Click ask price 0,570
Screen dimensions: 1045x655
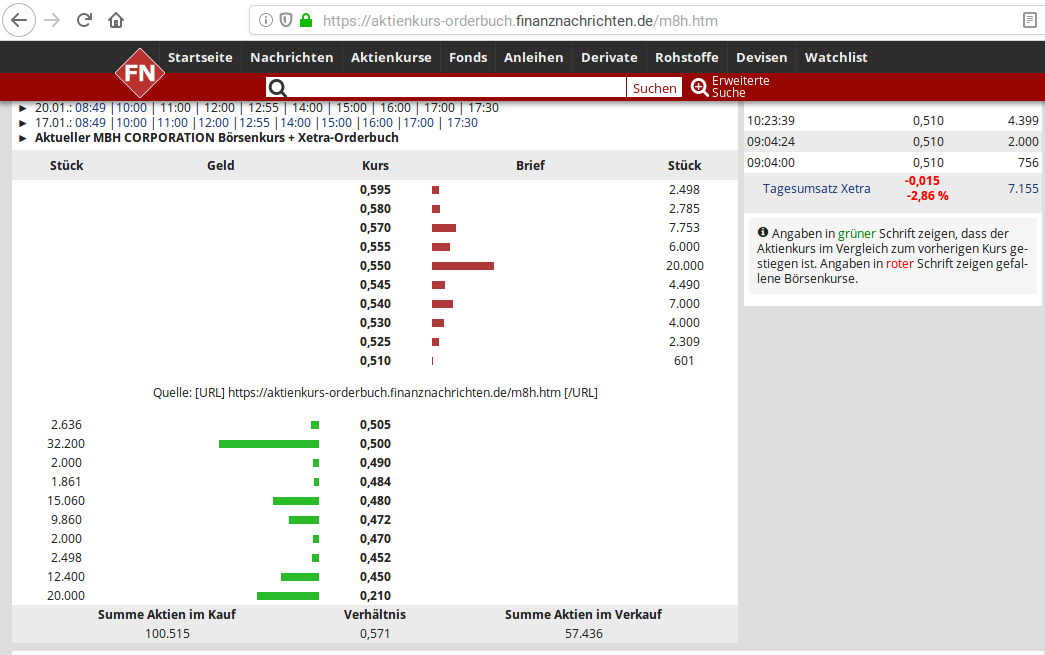click(x=375, y=228)
